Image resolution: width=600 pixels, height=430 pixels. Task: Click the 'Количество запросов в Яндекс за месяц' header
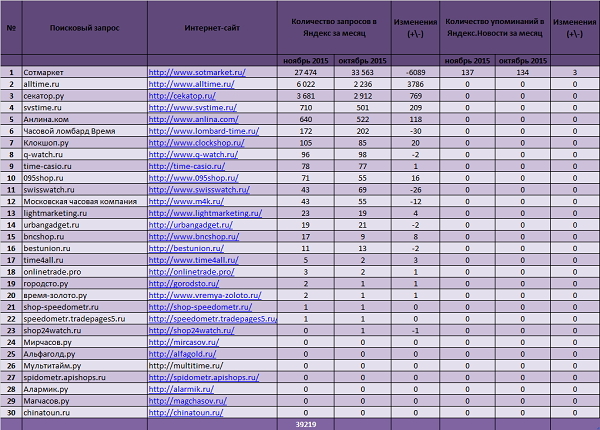[x=334, y=28]
